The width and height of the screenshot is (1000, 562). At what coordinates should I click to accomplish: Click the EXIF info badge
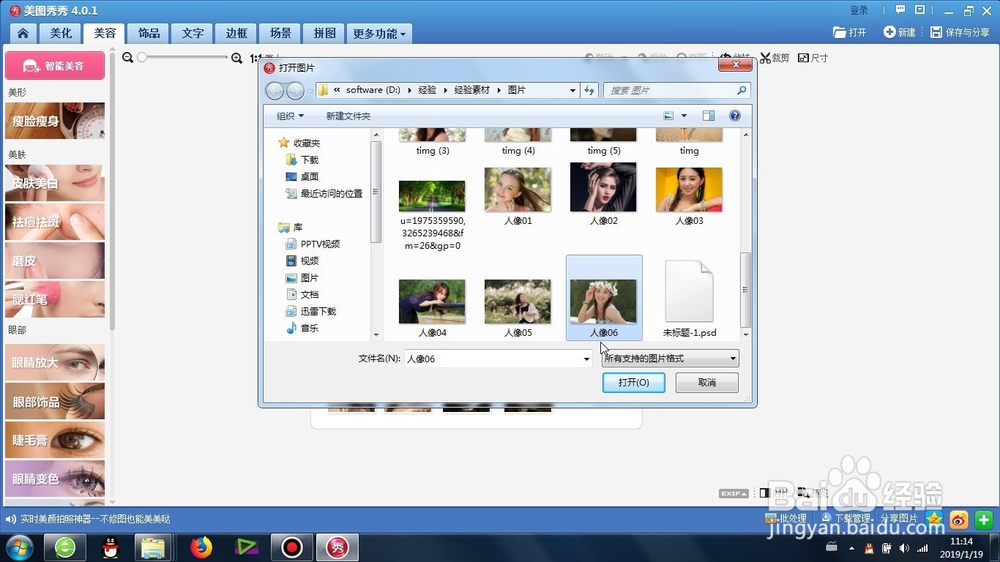(x=733, y=493)
